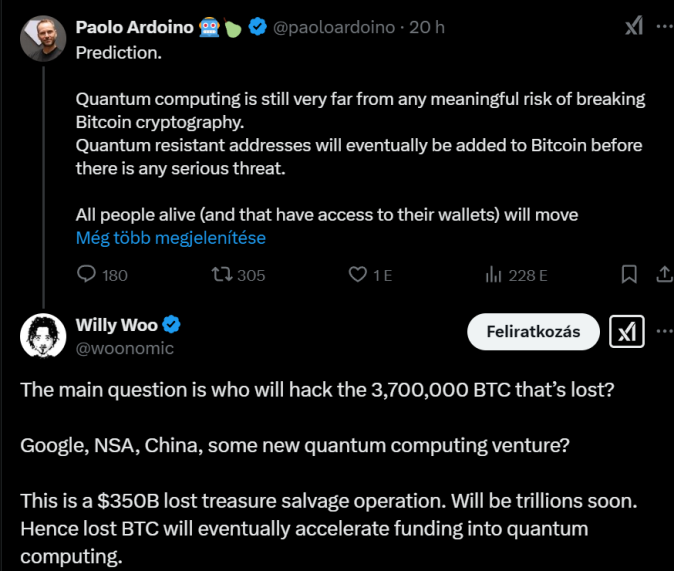This screenshot has height=571, width=674.
Task: Click Willy Woo's avatar image
Action: 41,336
